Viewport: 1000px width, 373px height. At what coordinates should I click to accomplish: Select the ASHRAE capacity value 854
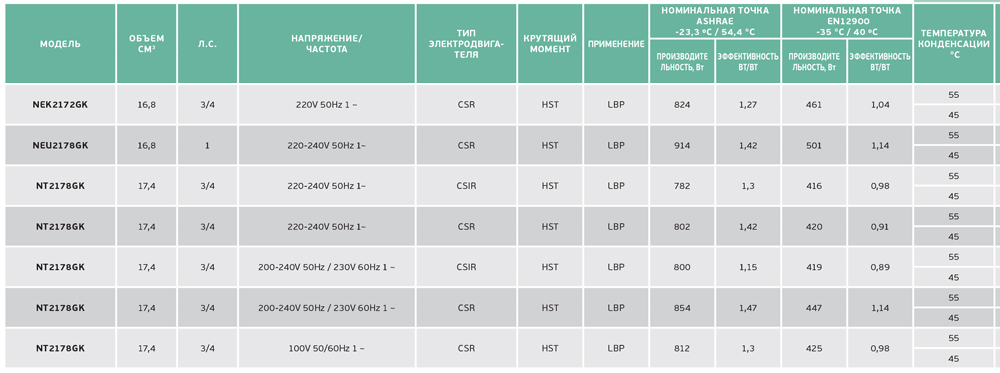click(682, 308)
